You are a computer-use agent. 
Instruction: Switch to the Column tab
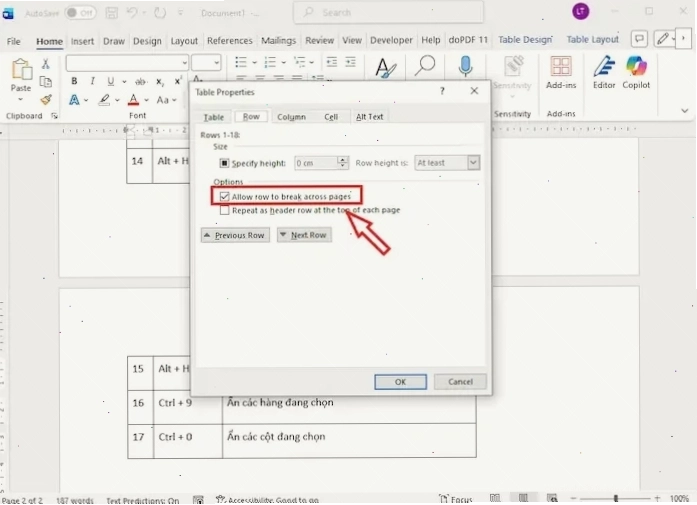291,117
